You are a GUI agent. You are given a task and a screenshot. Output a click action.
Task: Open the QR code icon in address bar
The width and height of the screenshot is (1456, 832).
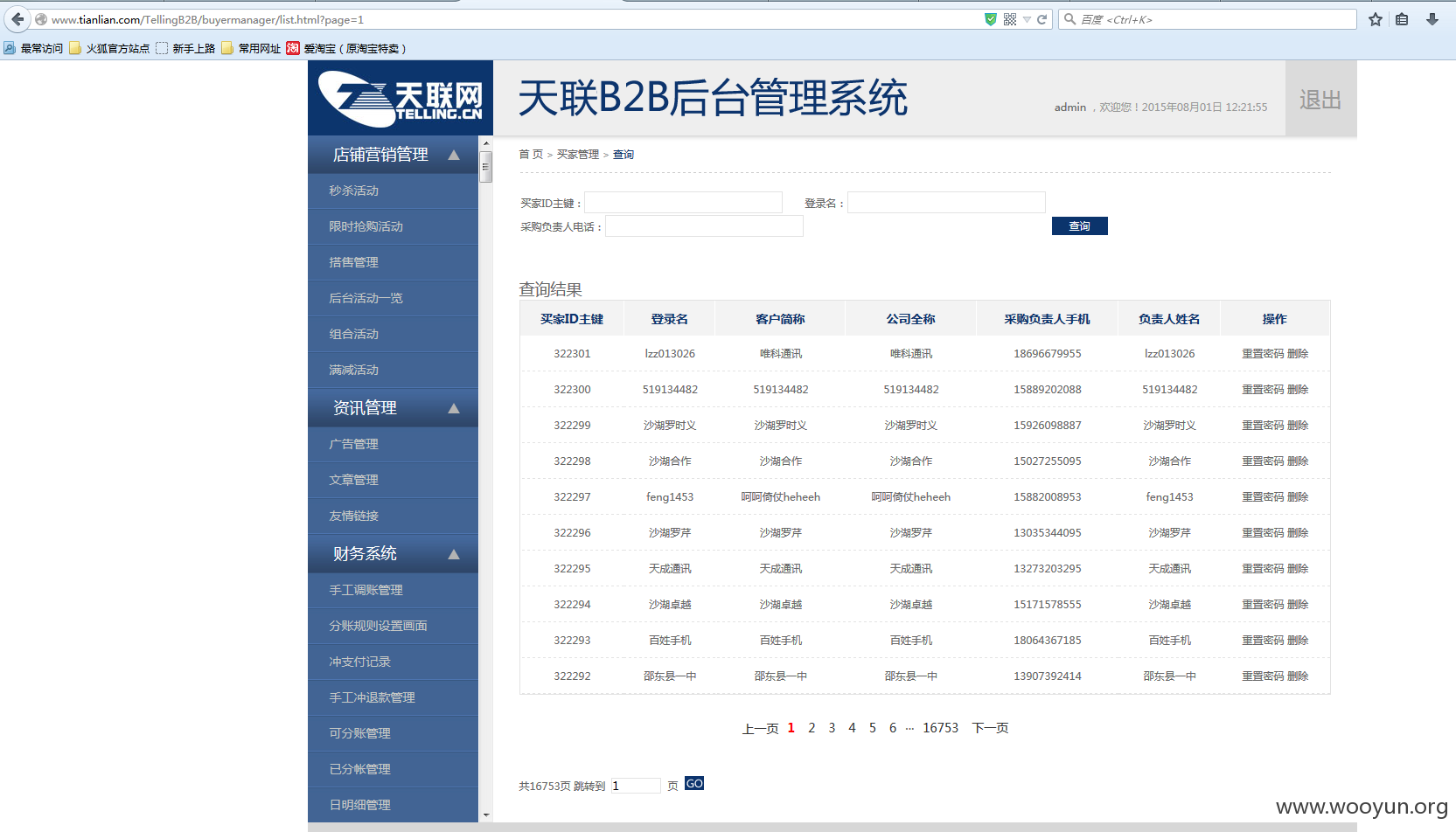point(1010,19)
